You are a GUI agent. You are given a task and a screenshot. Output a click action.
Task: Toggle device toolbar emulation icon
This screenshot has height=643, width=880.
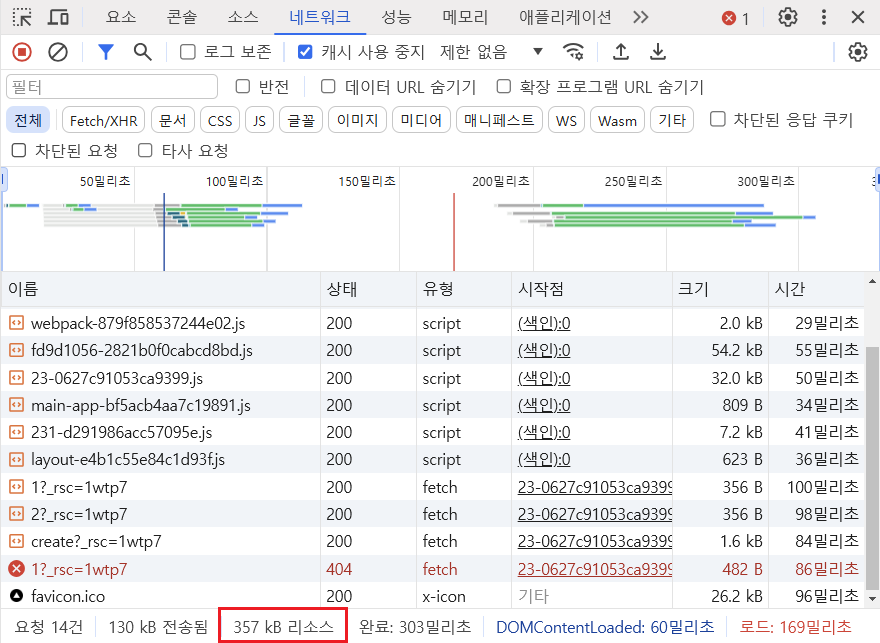tap(58, 17)
